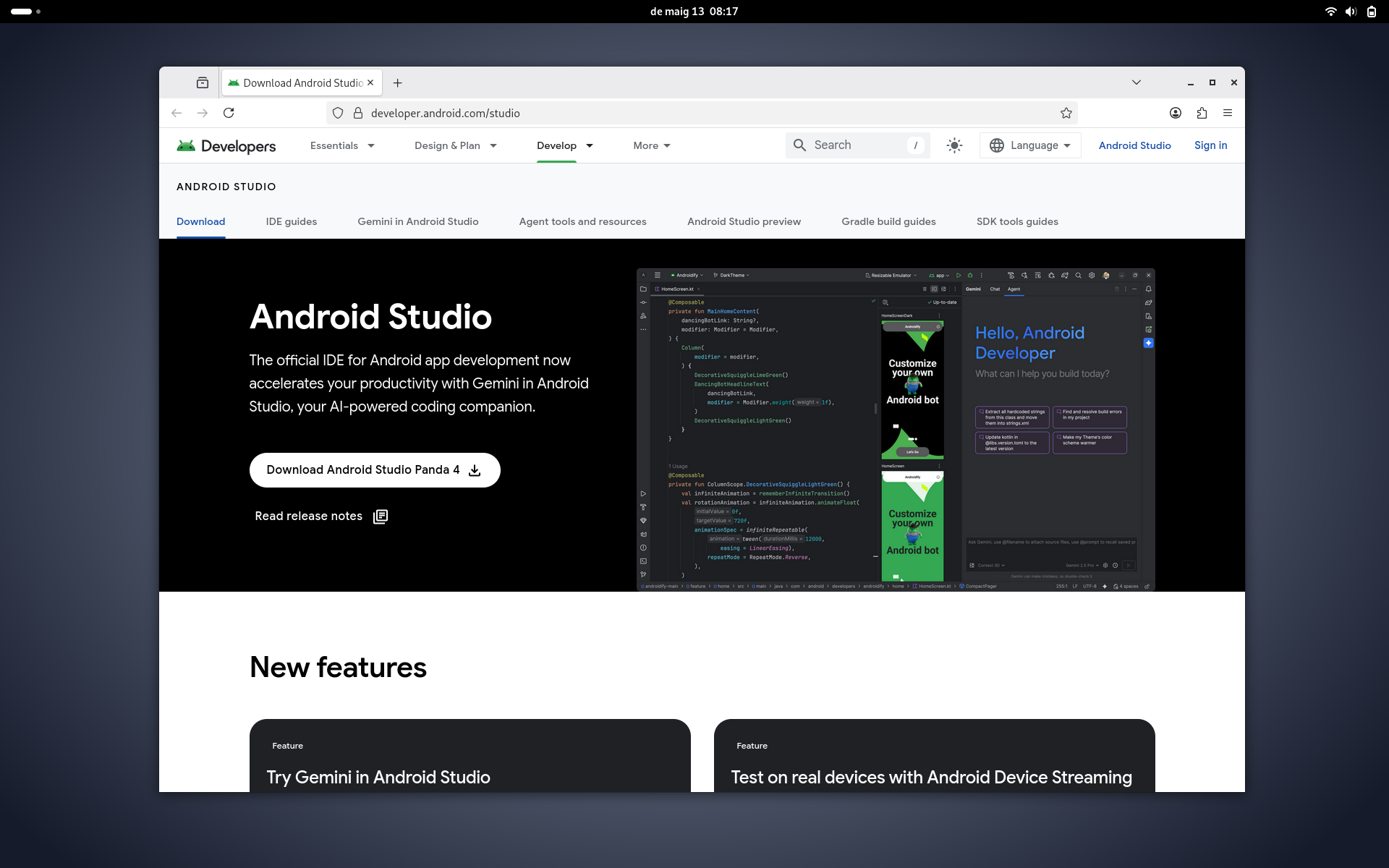Open the list all tabs chevron

tap(1137, 82)
